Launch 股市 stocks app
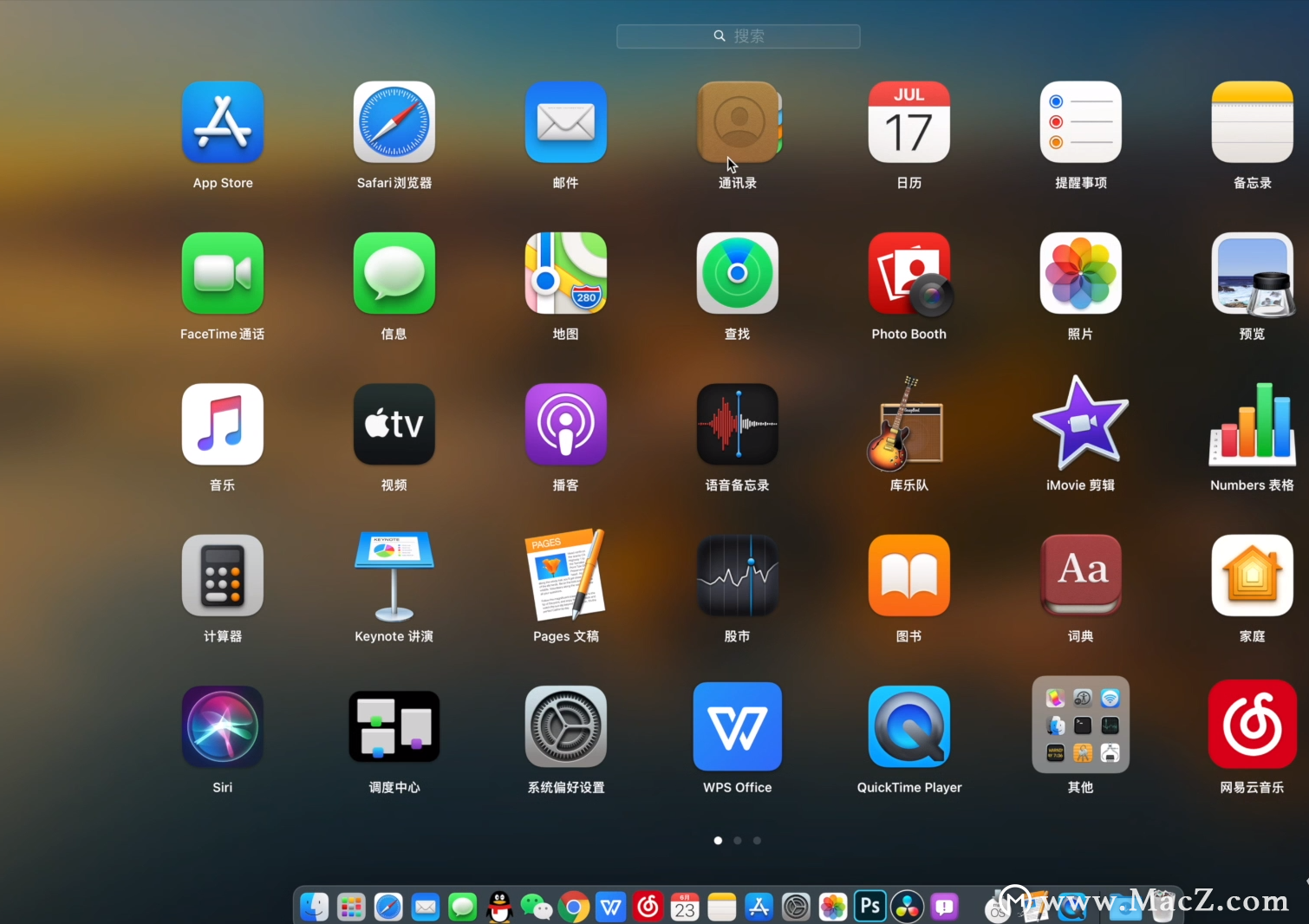This screenshot has height=924, width=1309. [738, 575]
